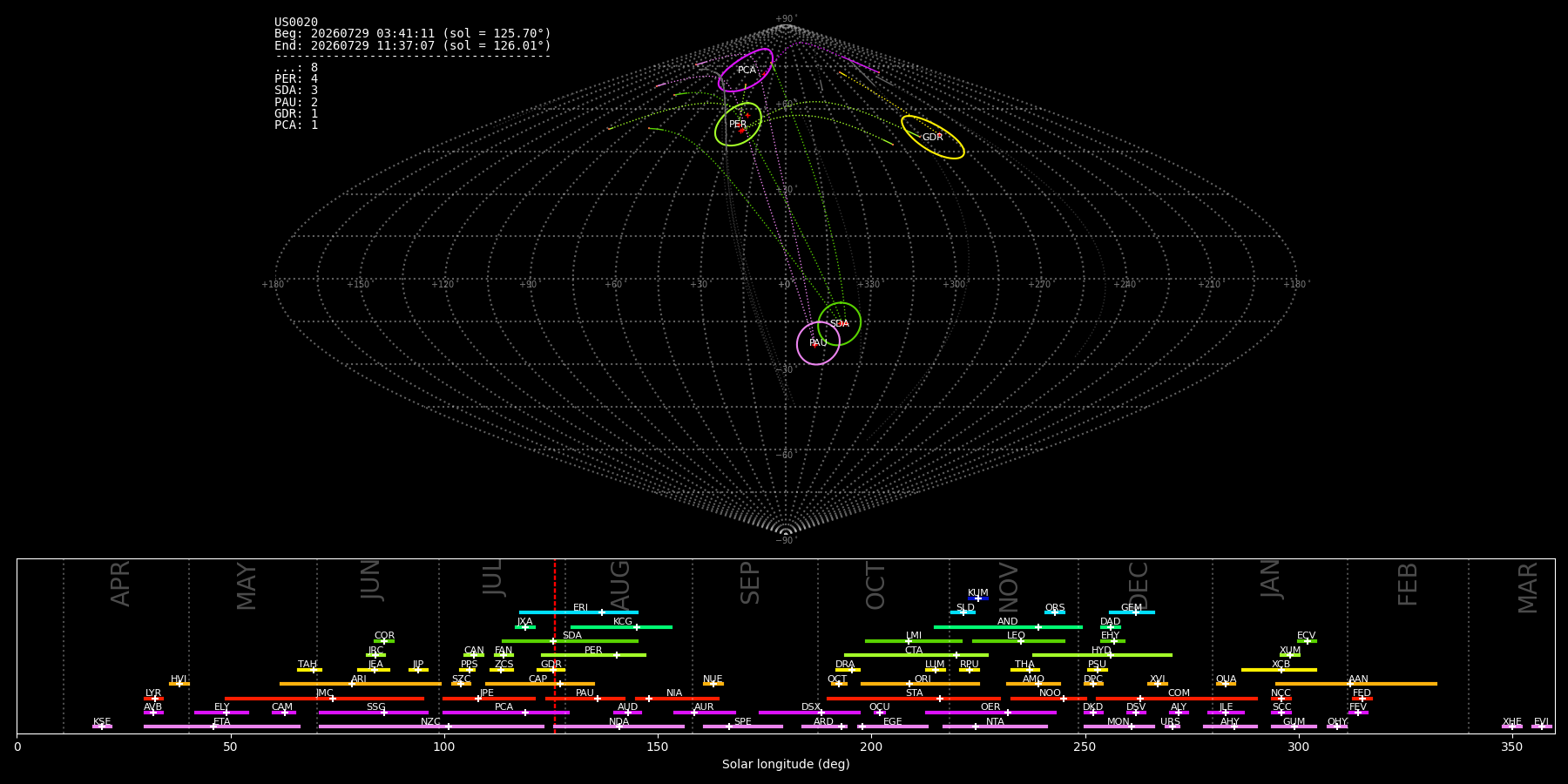Viewport: 1568px width, 784px height.
Task: Click the blue KUM shower marker
Action: (978, 598)
